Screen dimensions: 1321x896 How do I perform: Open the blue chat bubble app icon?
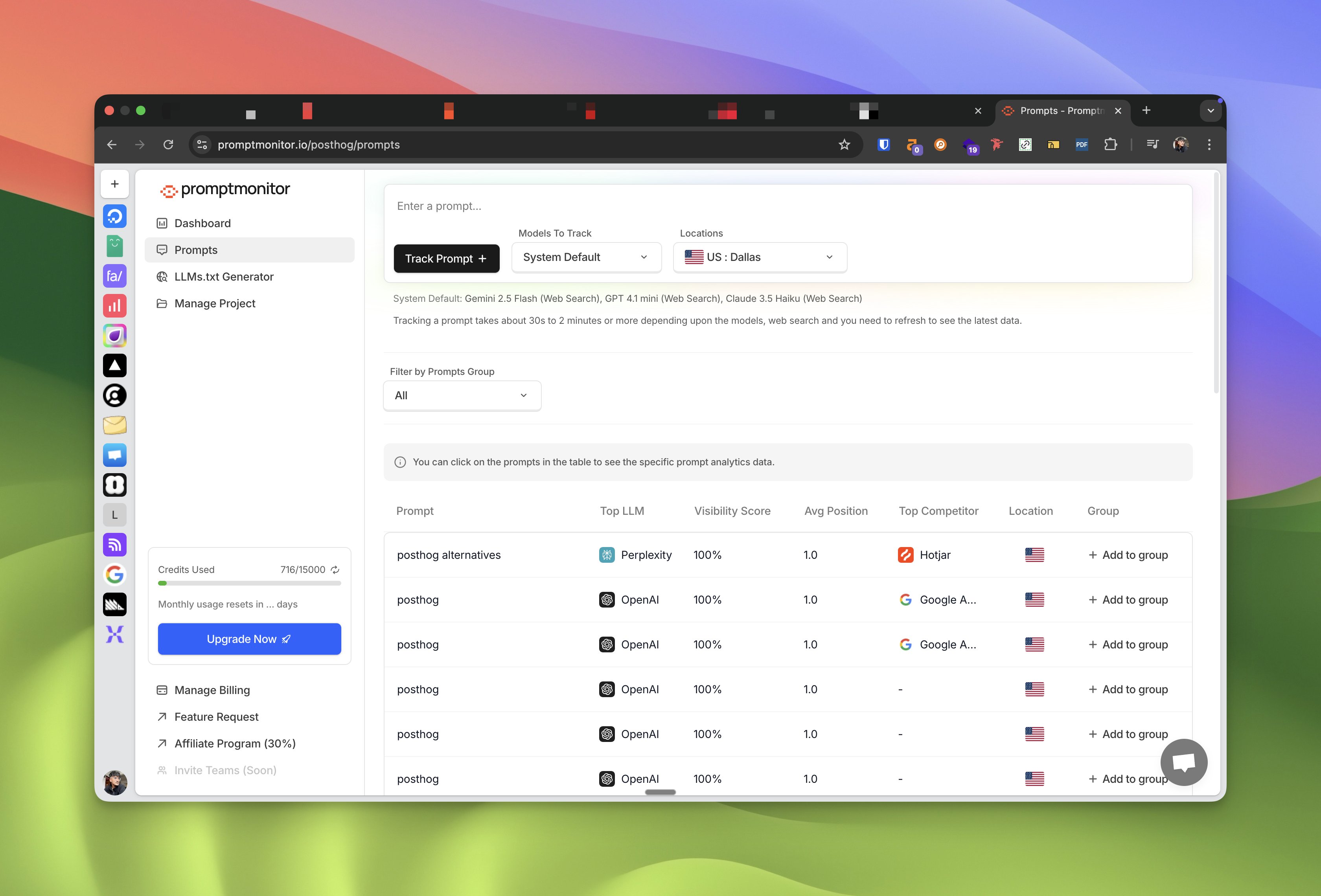coord(115,455)
